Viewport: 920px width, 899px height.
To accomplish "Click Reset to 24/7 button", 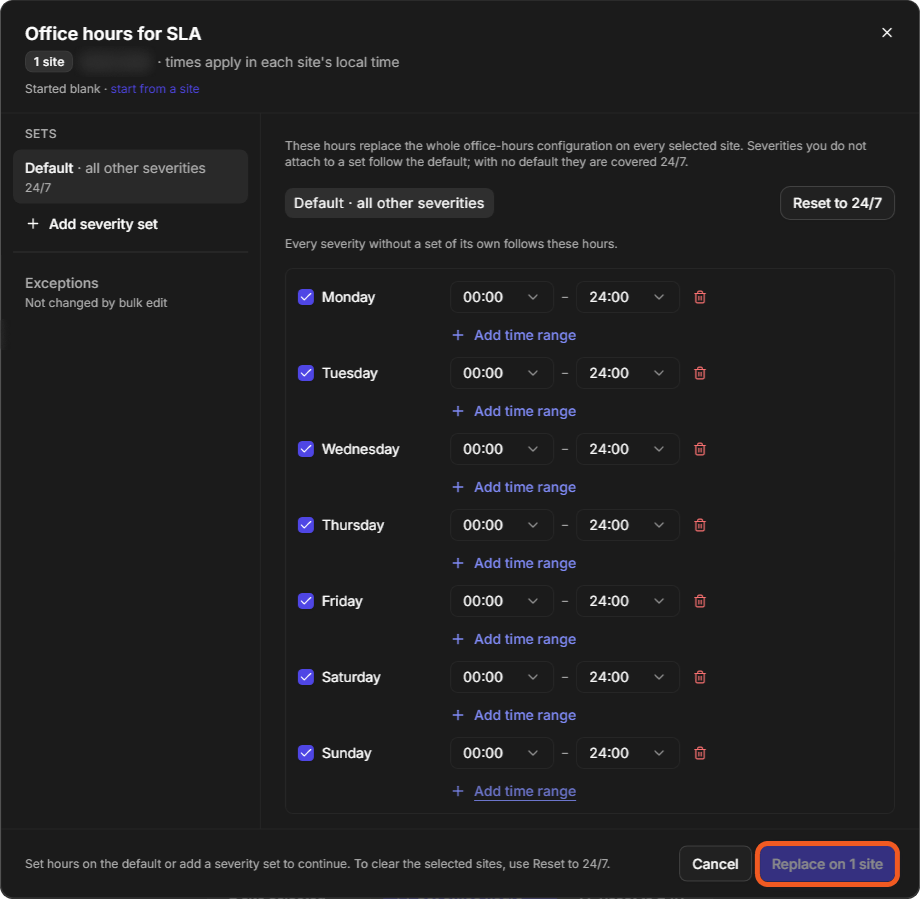I will pos(837,203).
